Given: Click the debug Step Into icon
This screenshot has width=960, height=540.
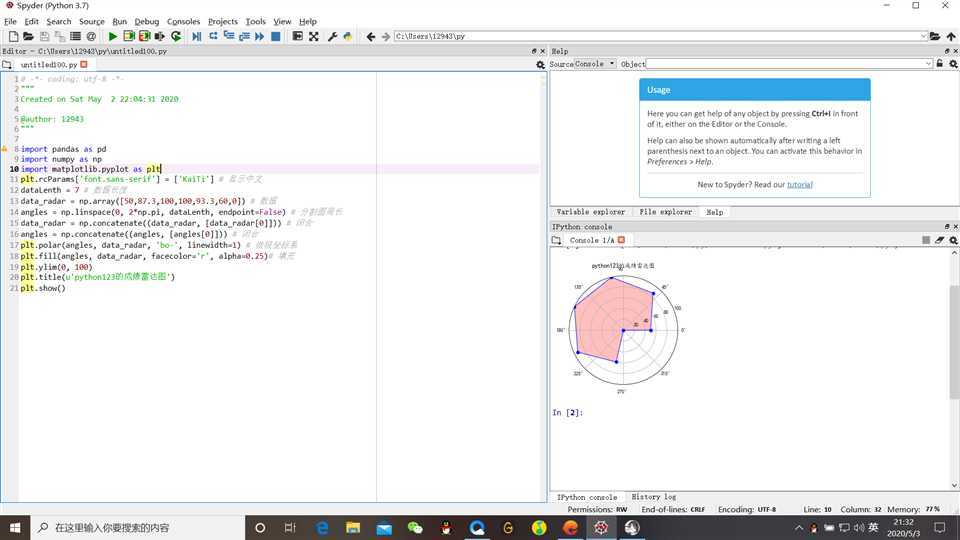Looking at the screenshot, I should pos(229,37).
